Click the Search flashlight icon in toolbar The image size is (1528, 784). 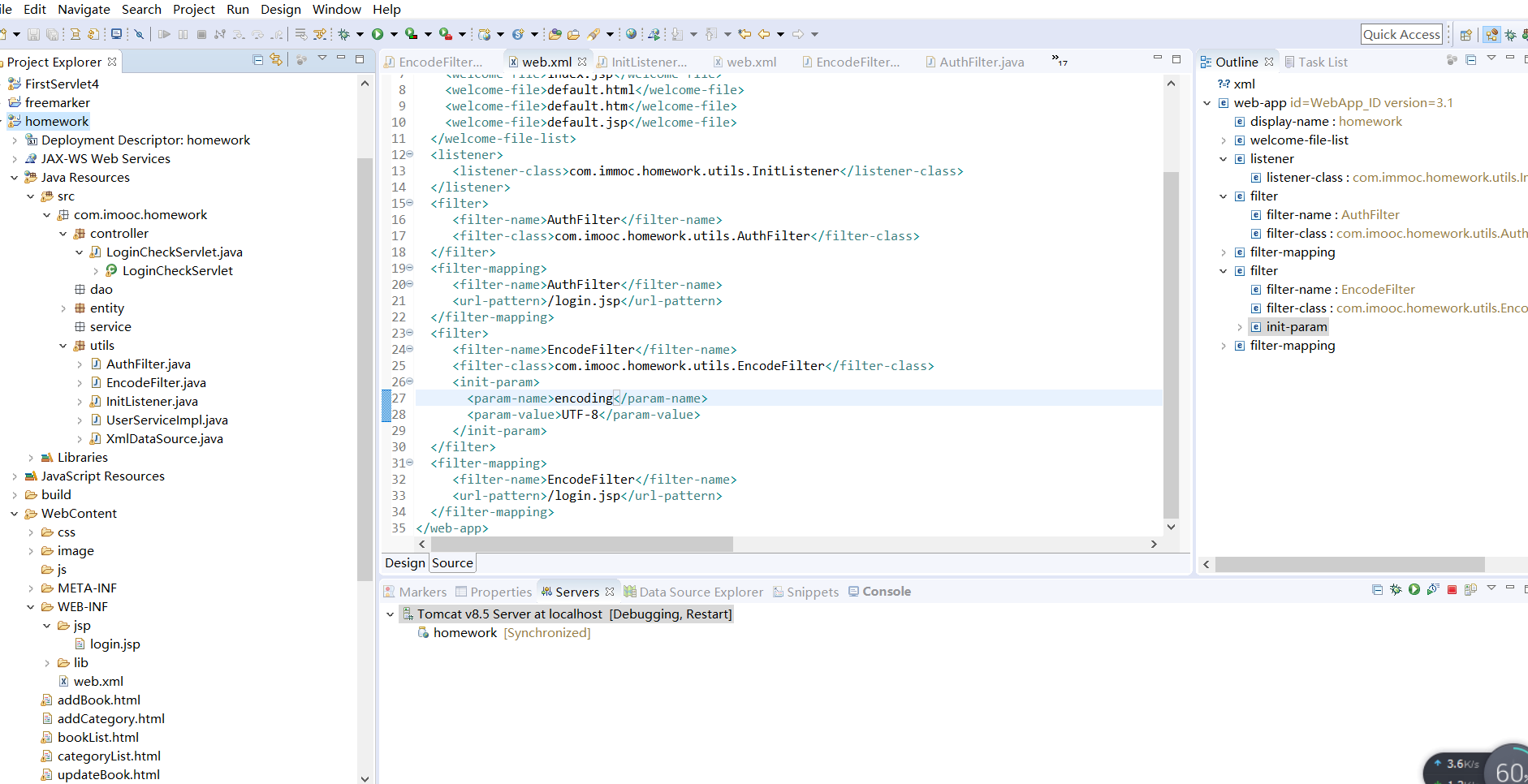coord(594,34)
